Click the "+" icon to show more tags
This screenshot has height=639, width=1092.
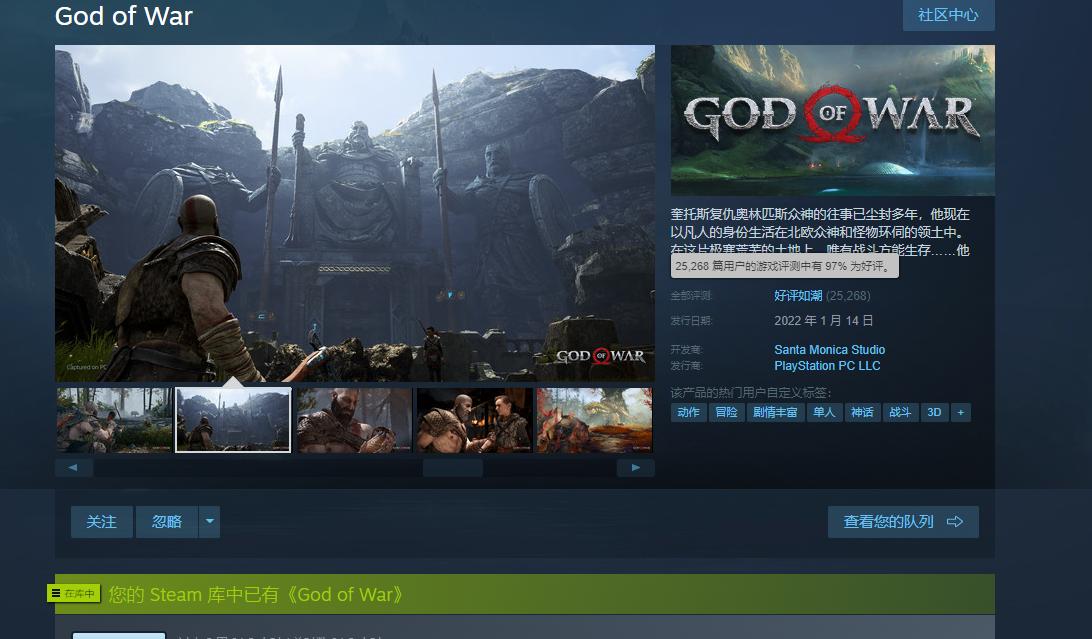pos(961,412)
